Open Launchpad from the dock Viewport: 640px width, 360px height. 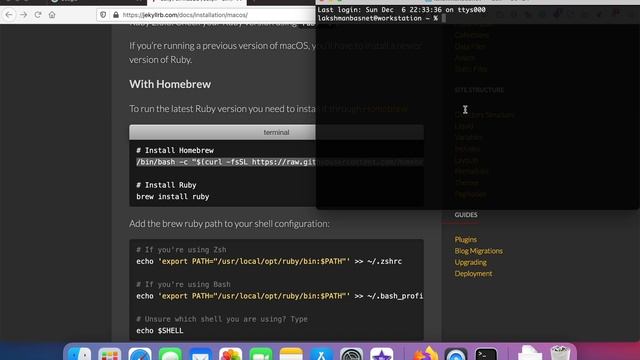tap(109, 353)
